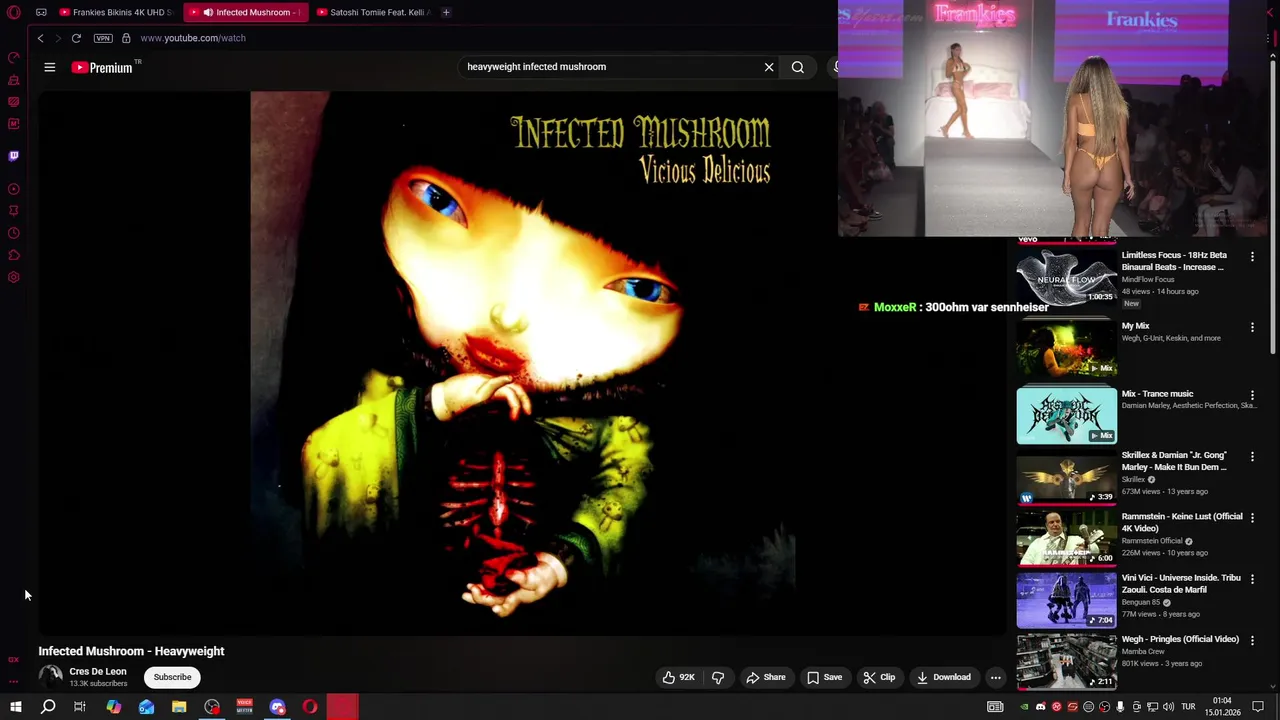1280x720 pixels.
Task: Open the YouTube hamburger guide menu
Action: [x=49, y=67]
